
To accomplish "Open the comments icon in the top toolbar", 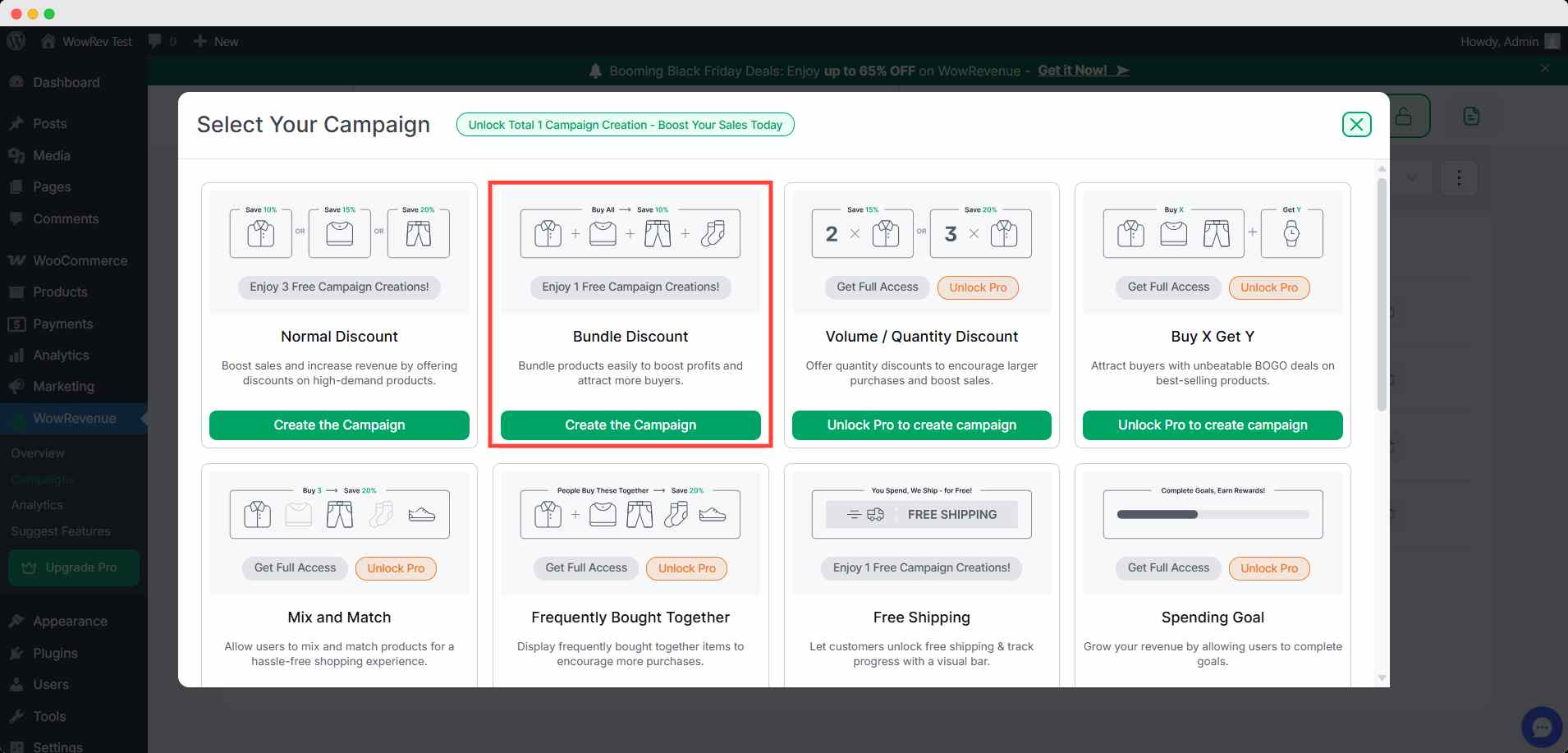I will [x=155, y=41].
